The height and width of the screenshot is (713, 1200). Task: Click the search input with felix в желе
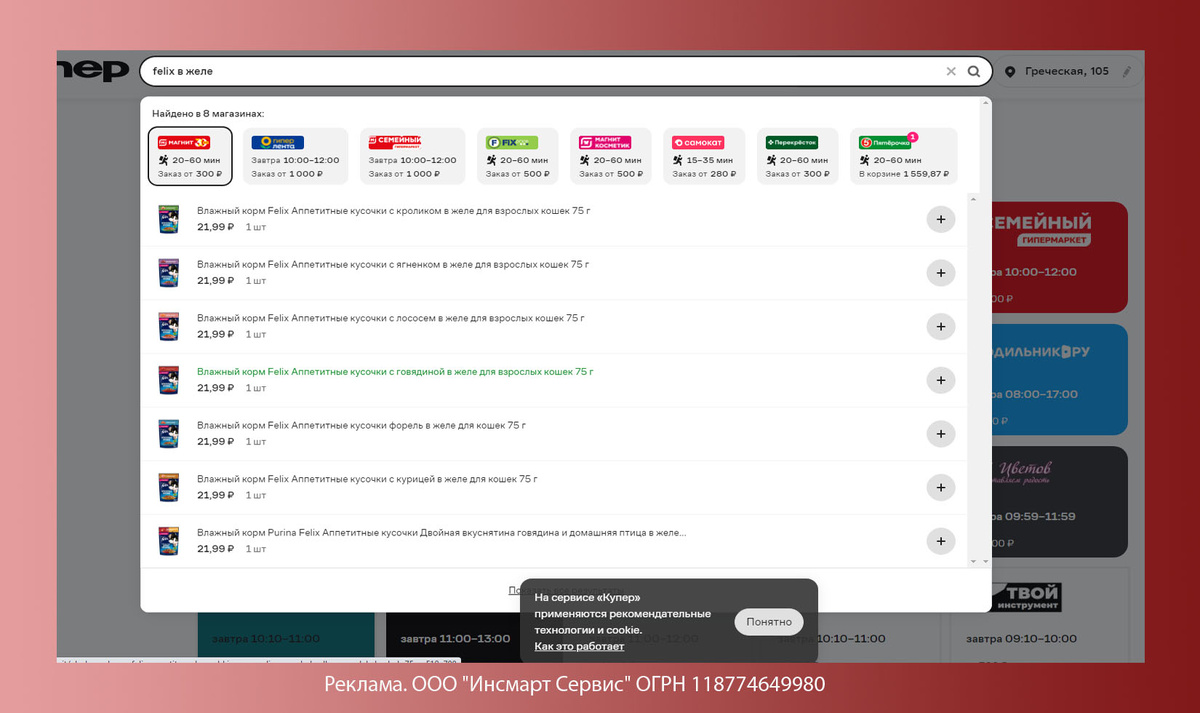click(x=540, y=72)
